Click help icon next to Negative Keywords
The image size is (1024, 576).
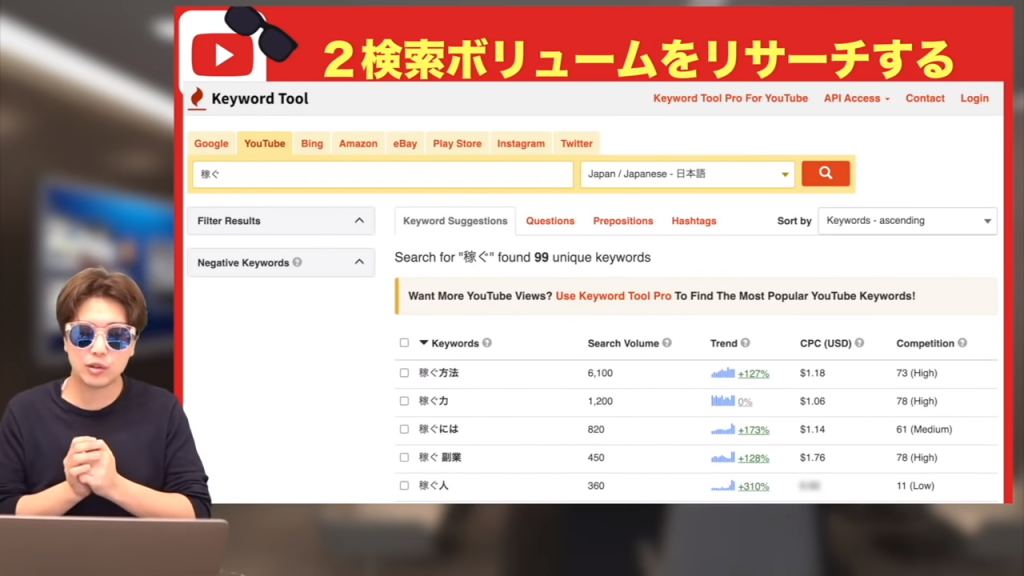point(297,262)
